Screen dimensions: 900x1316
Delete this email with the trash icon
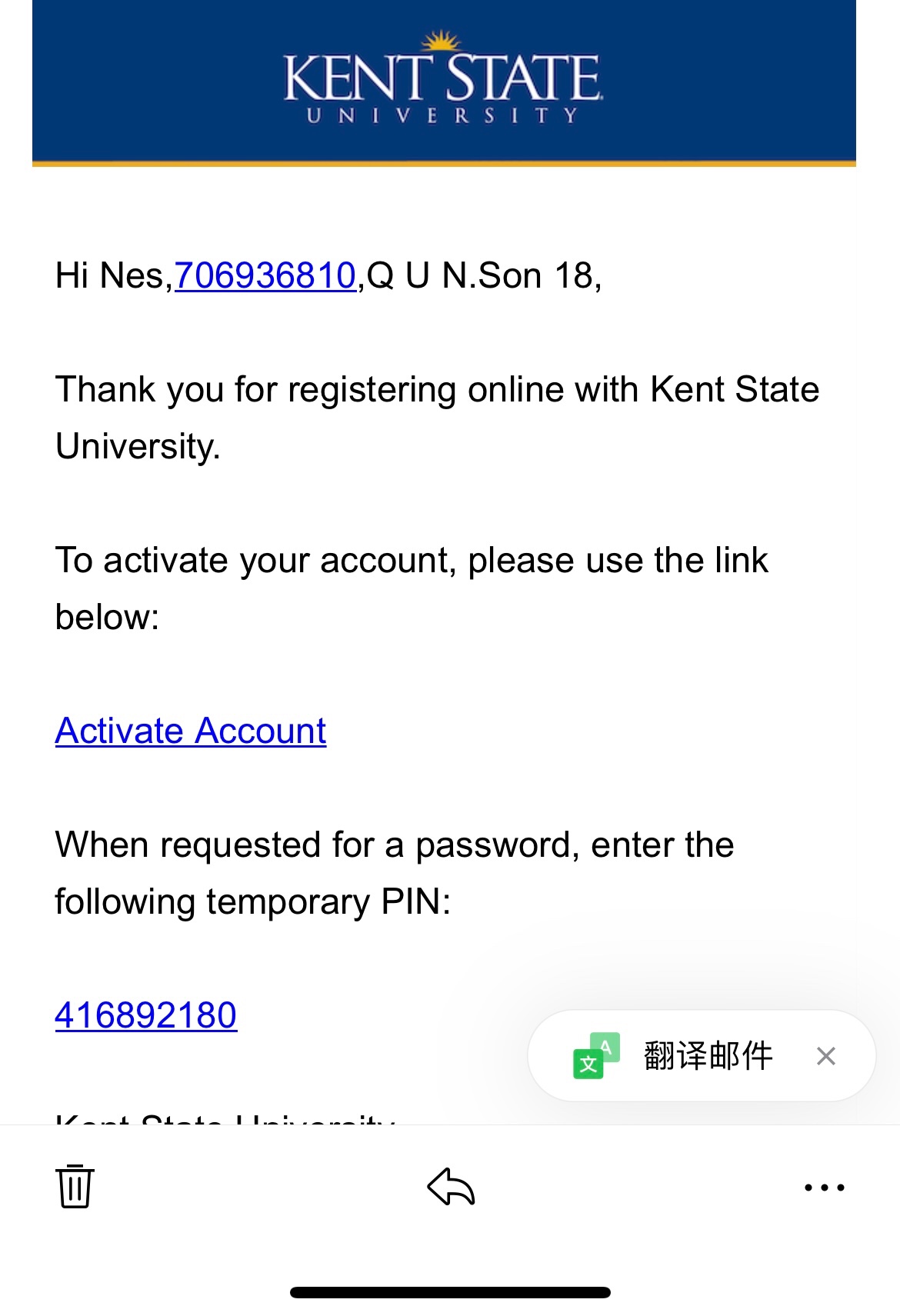tap(75, 1186)
